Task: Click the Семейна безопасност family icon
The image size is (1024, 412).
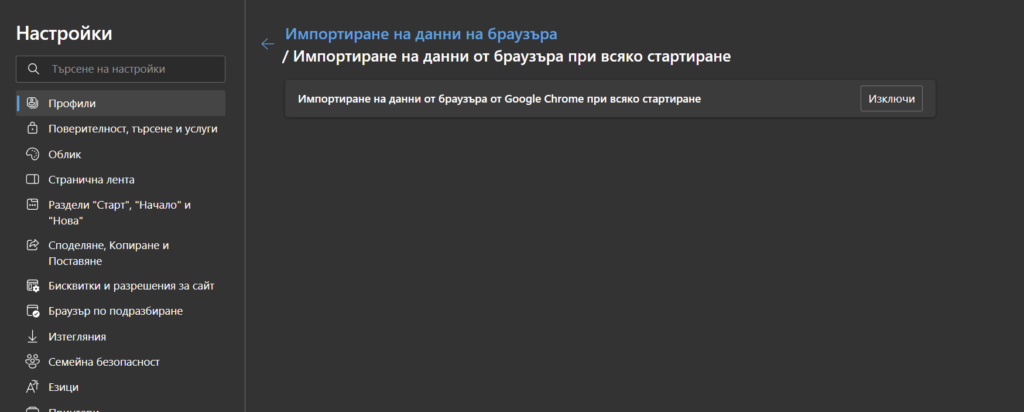Action: [x=33, y=362]
